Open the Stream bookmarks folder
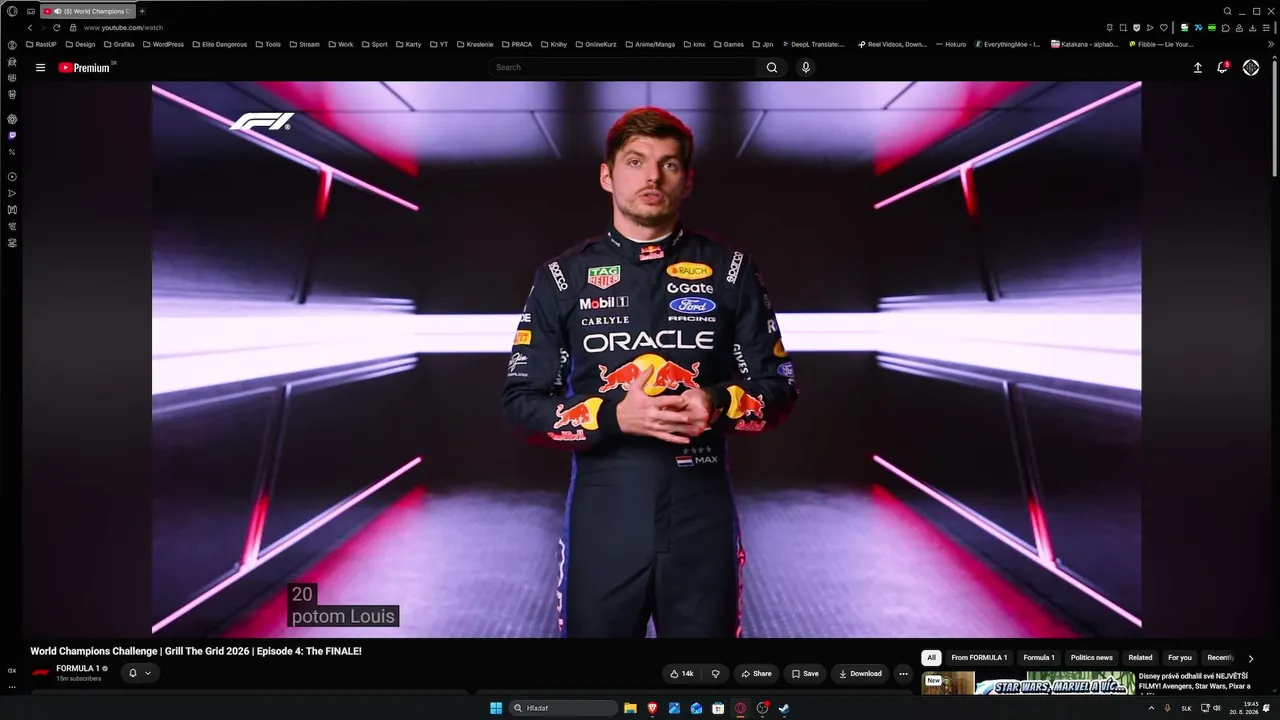1280x720 pixels. (303, 44)
